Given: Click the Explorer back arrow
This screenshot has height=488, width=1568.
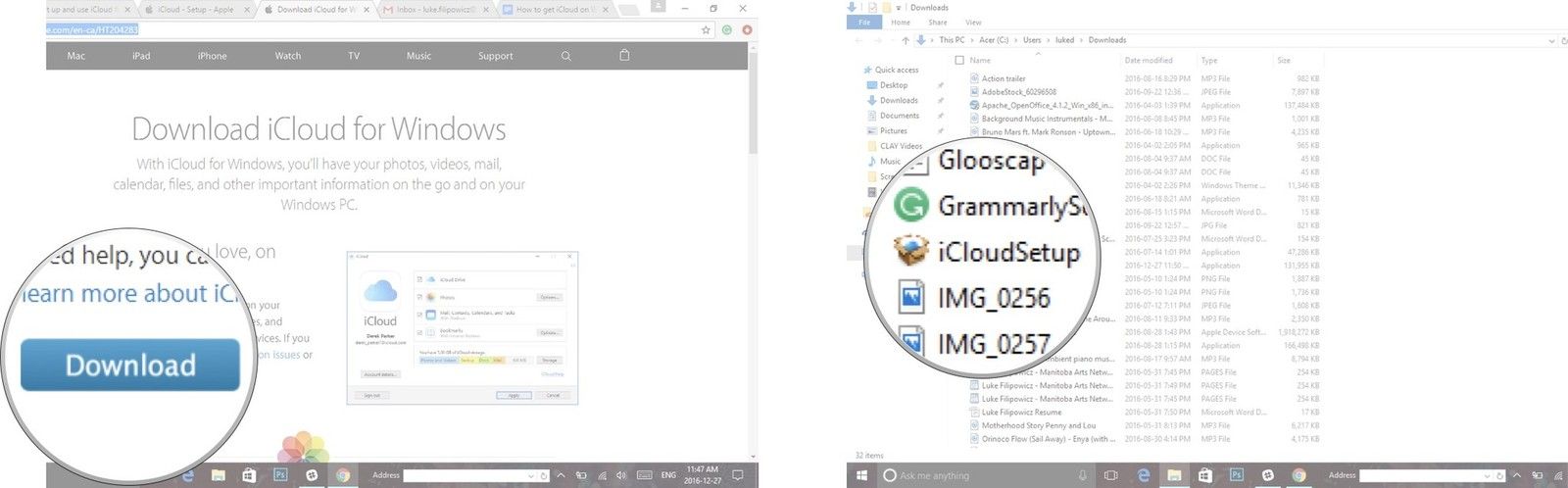Looking at the screenshot, I should pos(859,40).
